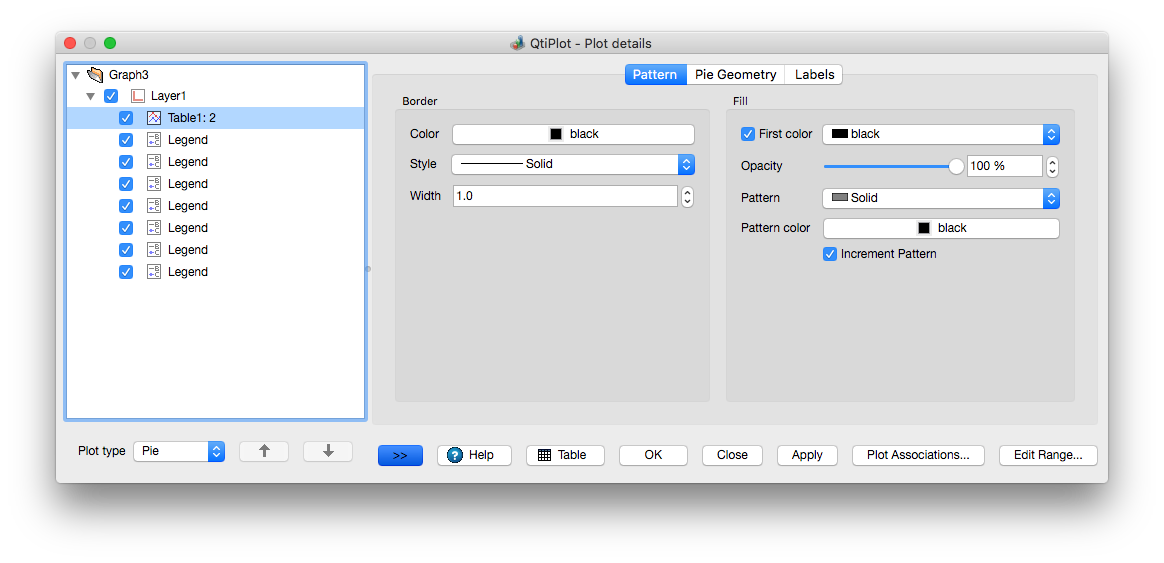
Task: Click the border Color black swatch button
Action: pyautogui.click(x=573, y=134)
